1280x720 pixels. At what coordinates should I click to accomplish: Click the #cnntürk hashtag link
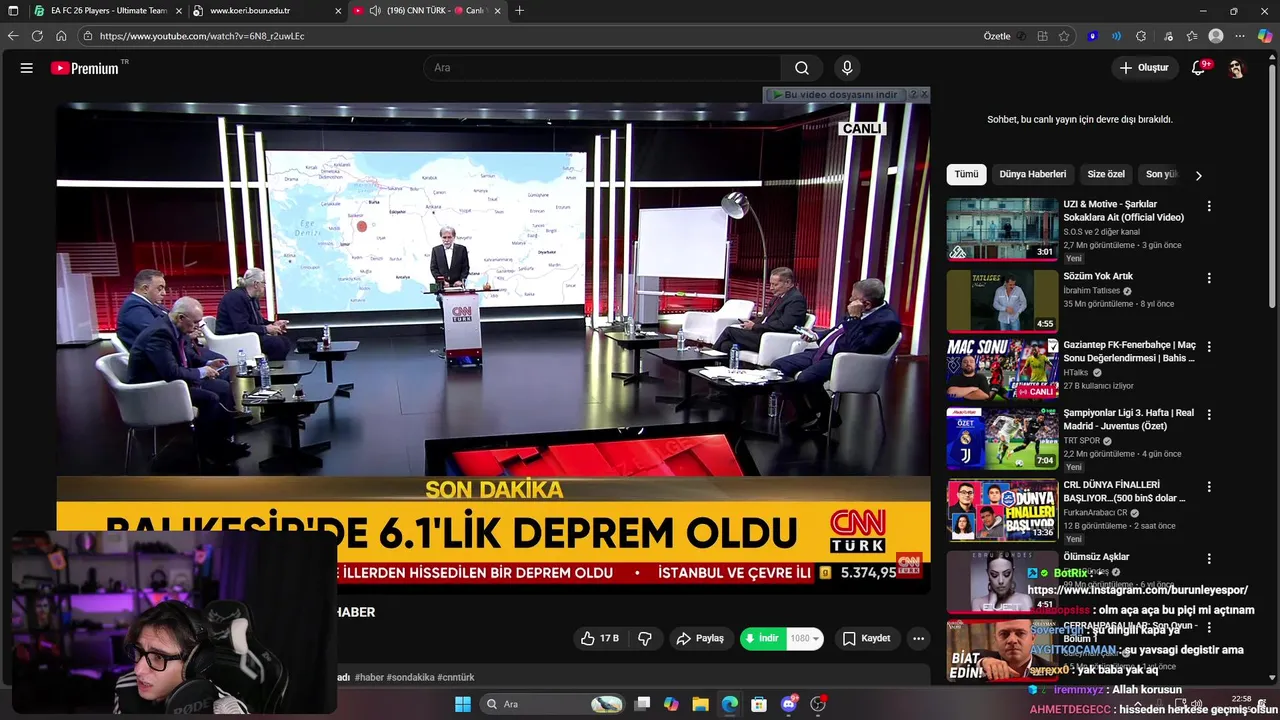[457, 677]
